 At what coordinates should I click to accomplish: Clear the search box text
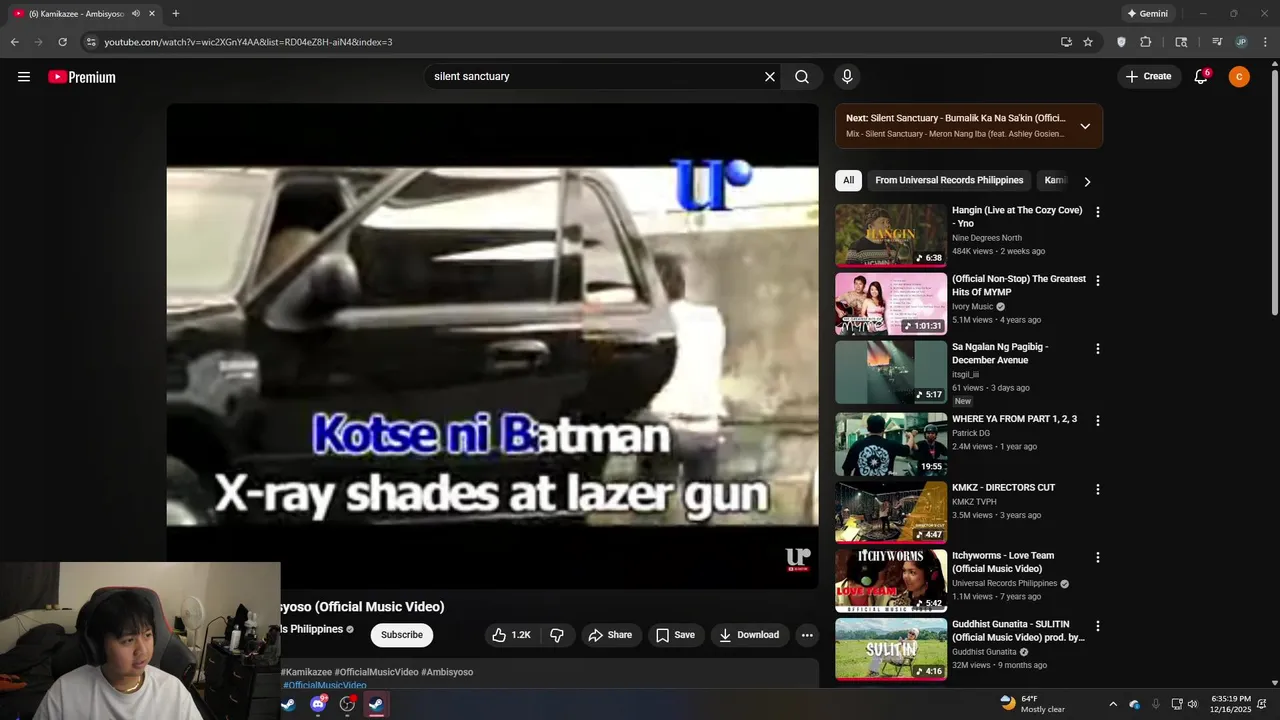(770, 77)
